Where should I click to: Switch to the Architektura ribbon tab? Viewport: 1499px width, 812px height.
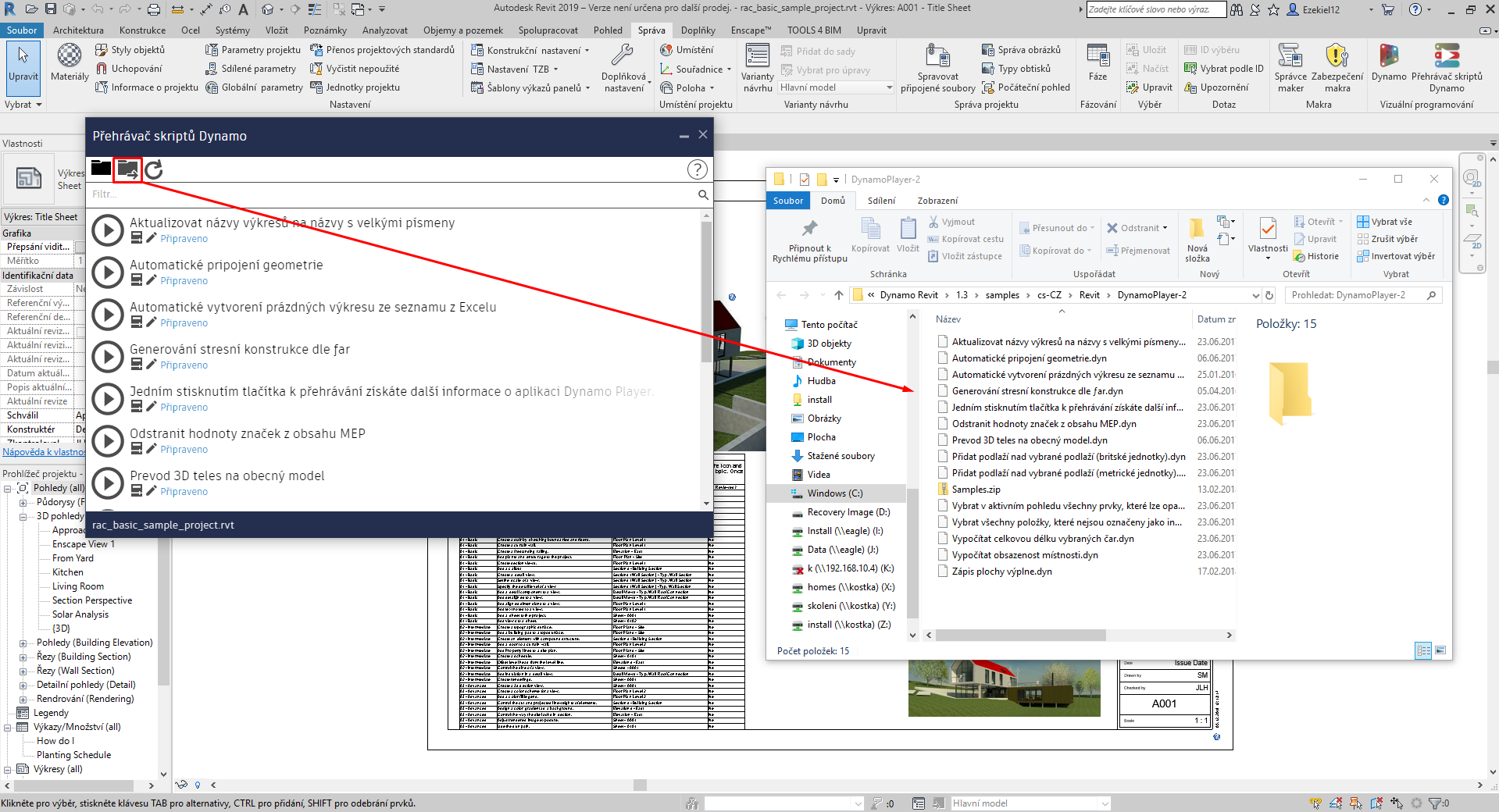tap(78, 30)
